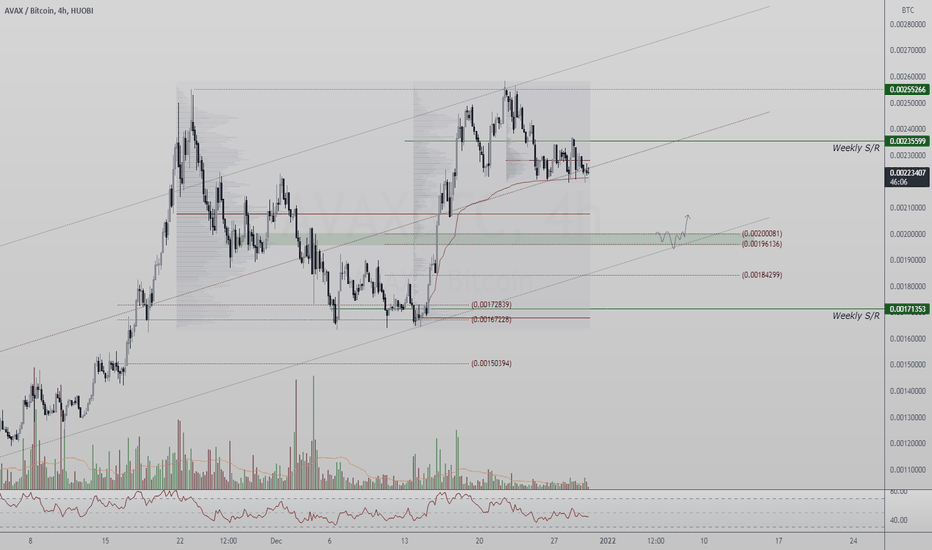The height and width of the screenshot is (550, 932).
Task: Click the 2022 label on time axis
Action: pos(607,541)
